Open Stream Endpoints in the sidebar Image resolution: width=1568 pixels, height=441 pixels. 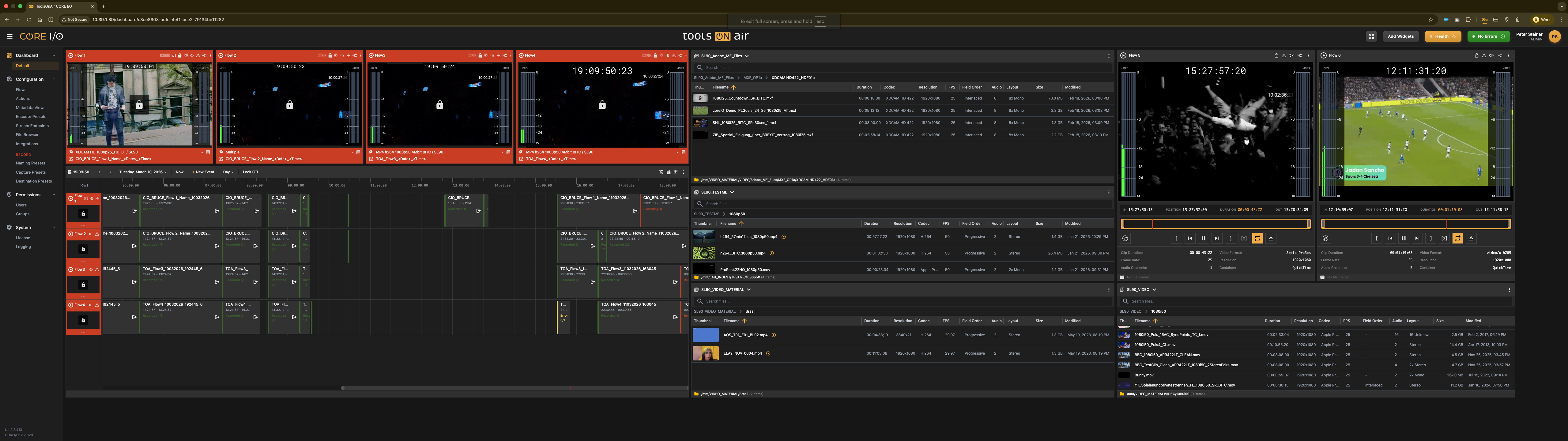(32, 126)
